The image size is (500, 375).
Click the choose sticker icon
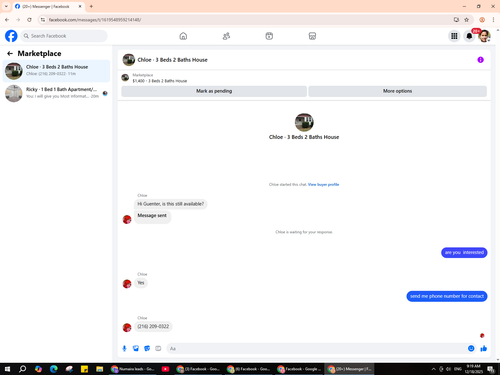click(147, 348)
